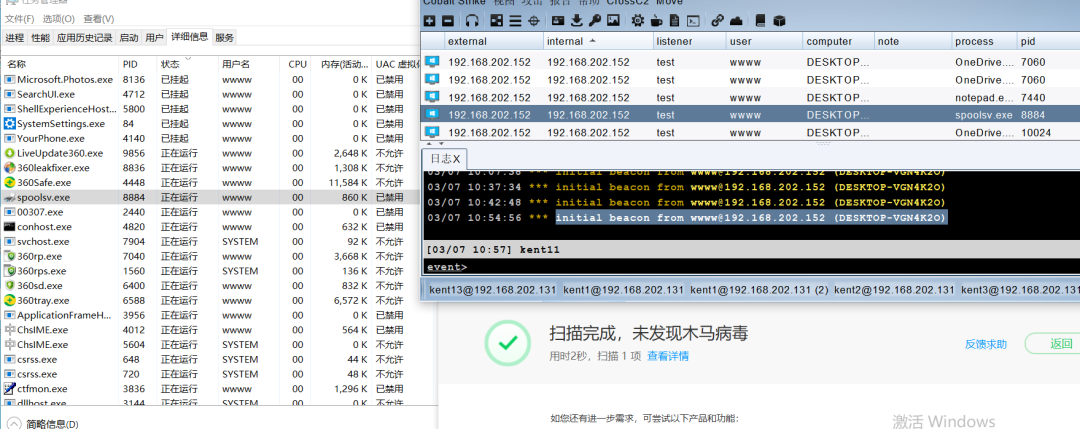Sort Task Manager by PID column header
This screenshot has height=429, width=1080.
tap(138, 64)
